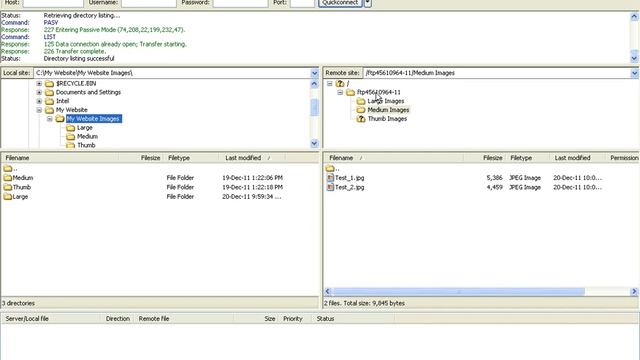
Task: Sort remote files by Last modified header
Action: click(577, 158)
